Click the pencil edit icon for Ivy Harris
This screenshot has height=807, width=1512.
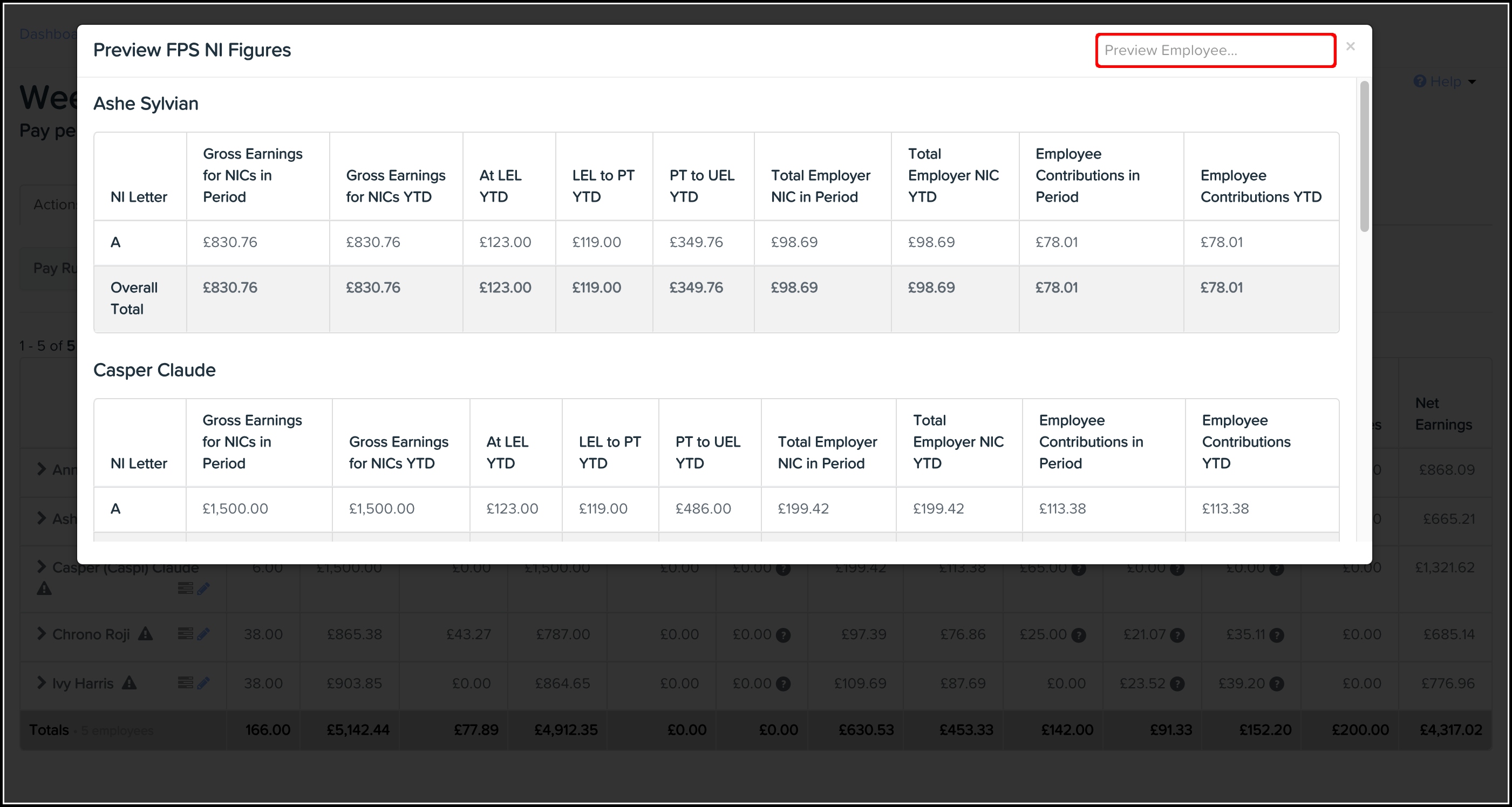[203, 682]
